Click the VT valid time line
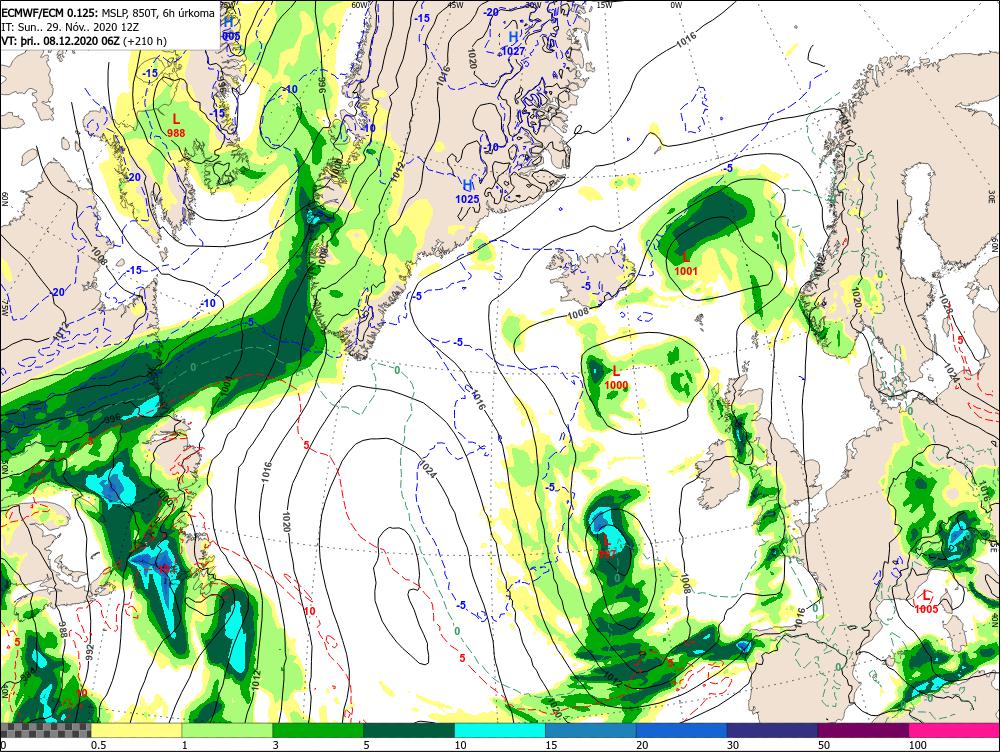Image resolution: width=1000 pixels, height=752 pixels. tap(84, 41)
